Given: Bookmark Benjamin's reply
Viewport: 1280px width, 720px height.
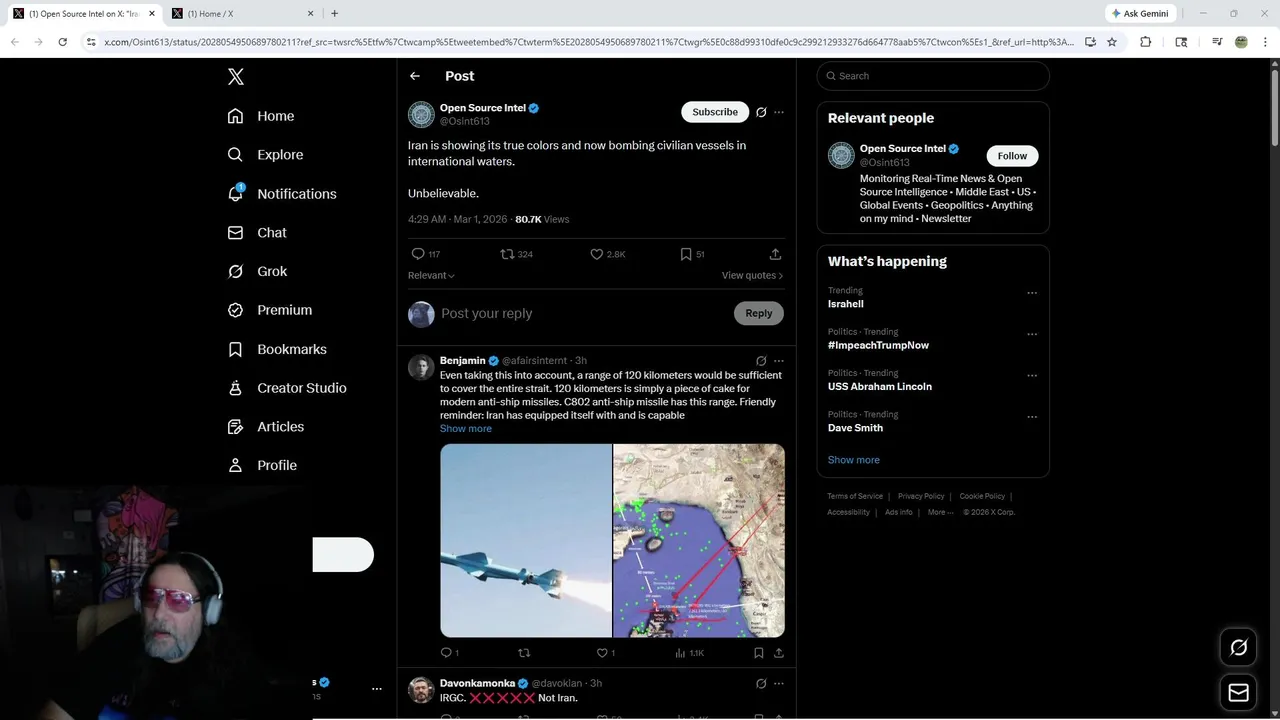Looking at the screenshot, I should coord(759,653).
